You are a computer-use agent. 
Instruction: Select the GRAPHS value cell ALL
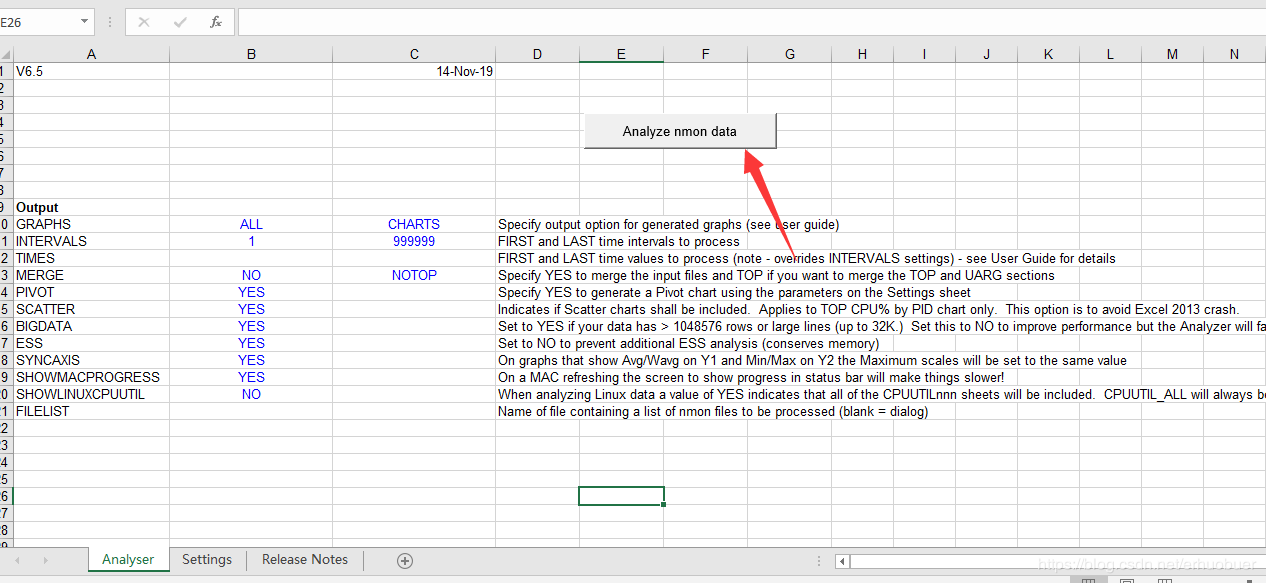click(251, 224)
